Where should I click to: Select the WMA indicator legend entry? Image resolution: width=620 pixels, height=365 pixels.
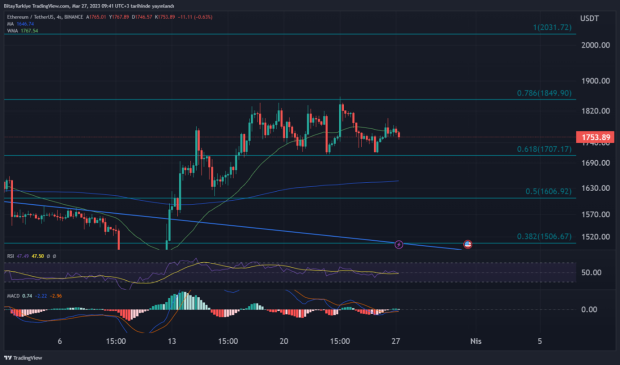[x=23, y=30]
